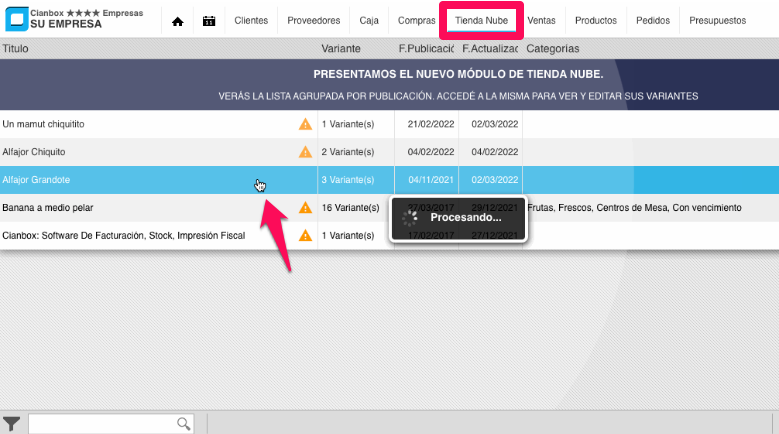The height and width of the screenshot is (434, 779).
Task: Click warning icon on Un mamut chiquitito
Action: click(x=305, y=124)
